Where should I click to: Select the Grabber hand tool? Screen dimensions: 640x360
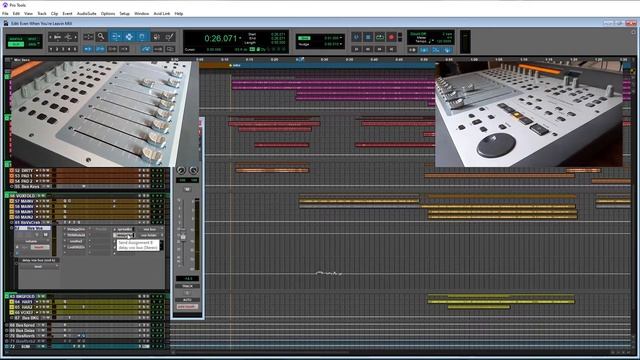pos(142,37)
